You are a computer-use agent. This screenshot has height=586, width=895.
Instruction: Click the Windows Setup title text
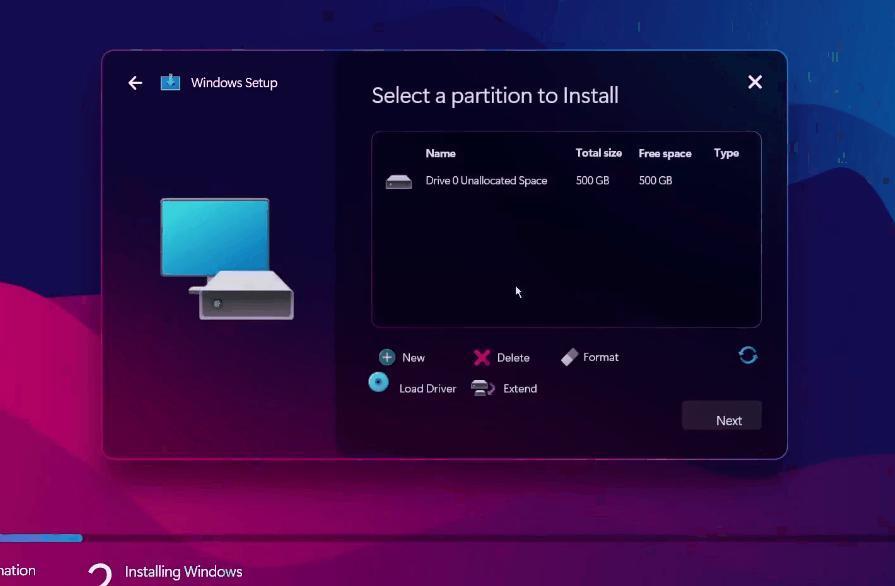[234, 83]
